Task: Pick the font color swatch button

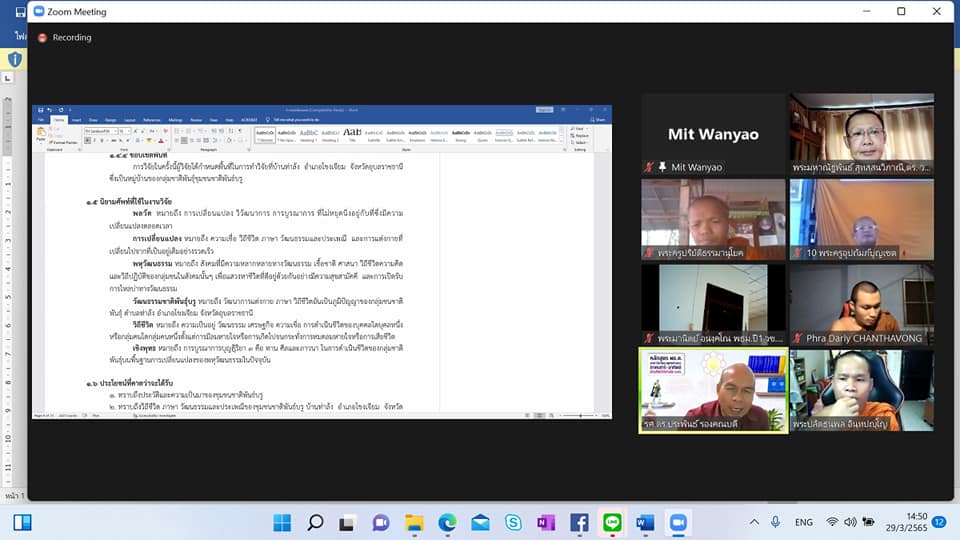Action: point(160,141)
